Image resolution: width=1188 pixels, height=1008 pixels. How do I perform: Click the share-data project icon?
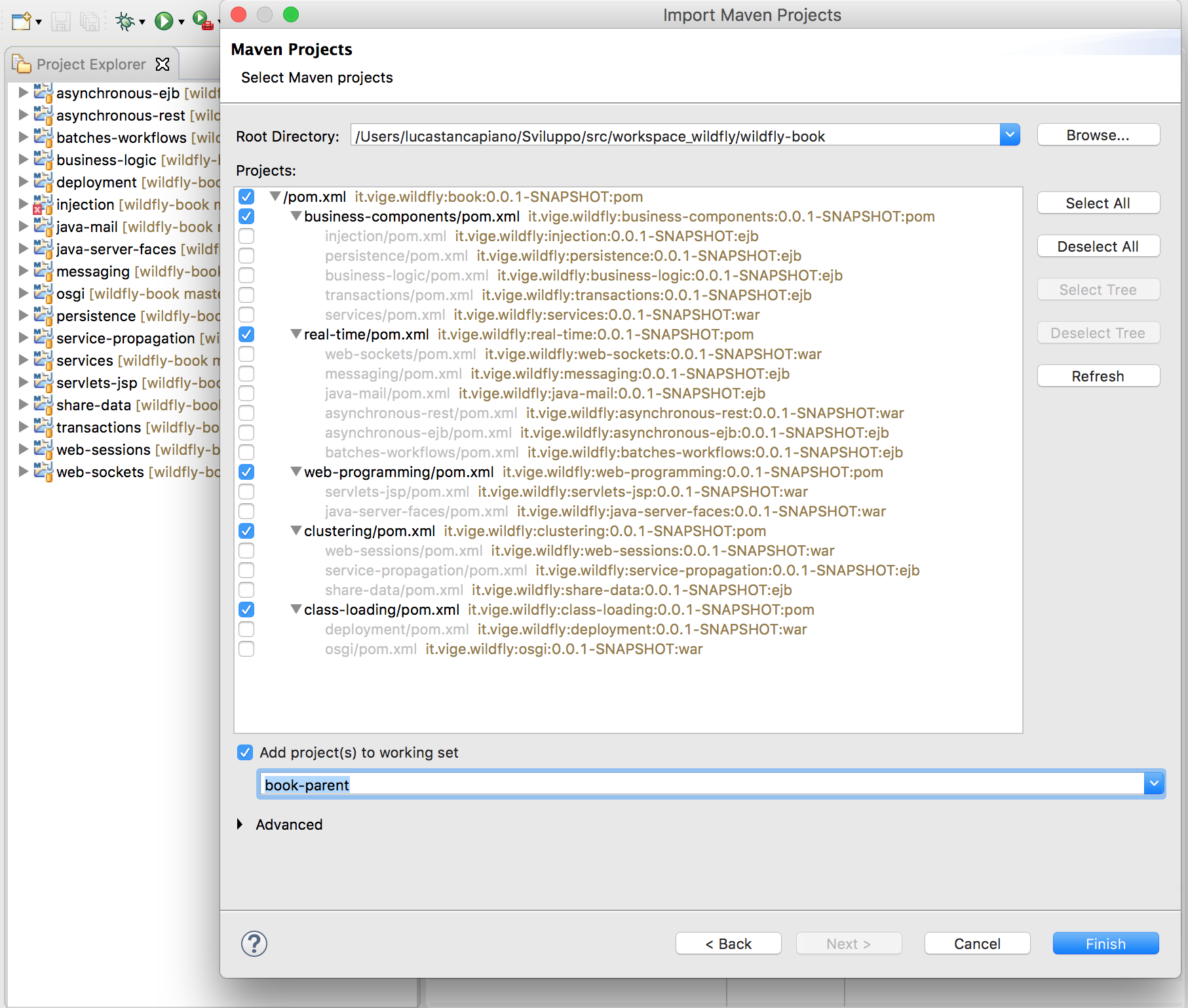tap(43, 404)
